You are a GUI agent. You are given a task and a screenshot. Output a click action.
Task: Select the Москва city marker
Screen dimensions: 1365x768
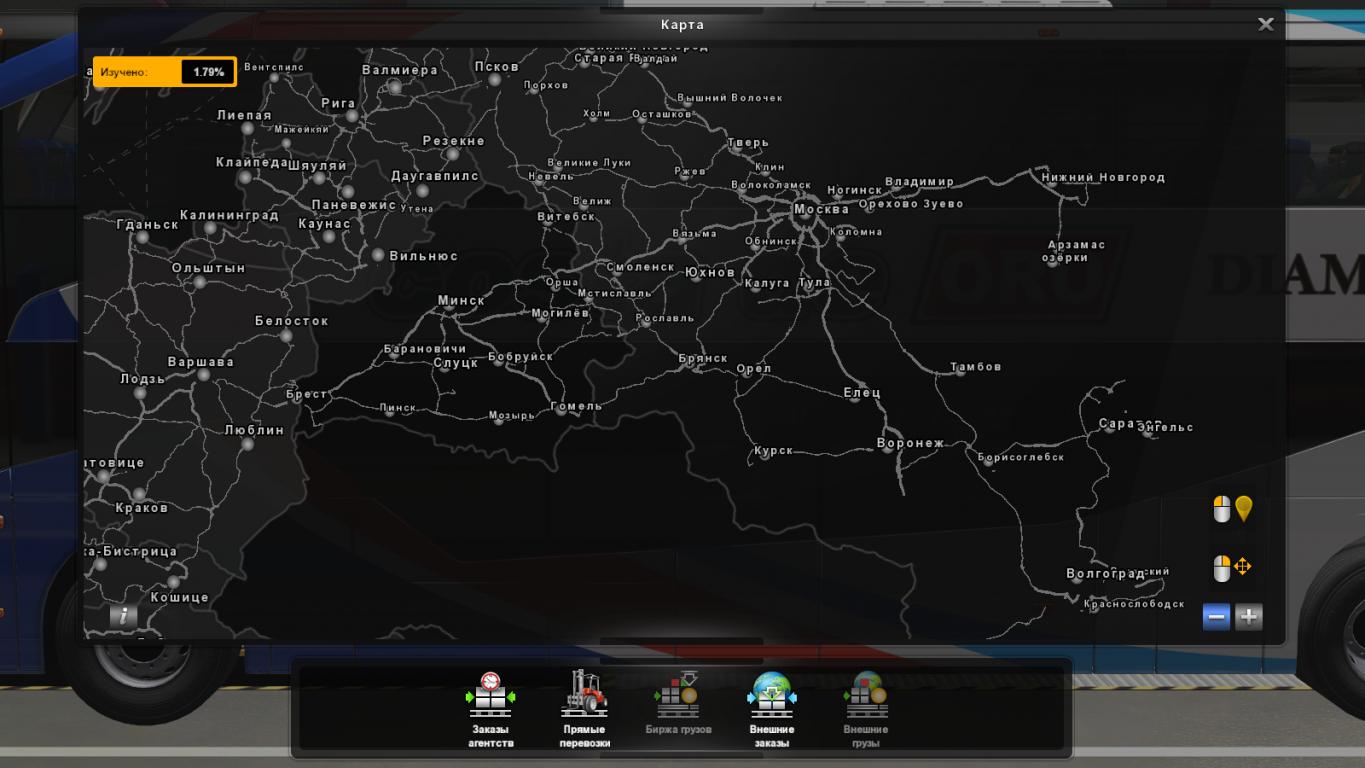[x=803, y=211]
